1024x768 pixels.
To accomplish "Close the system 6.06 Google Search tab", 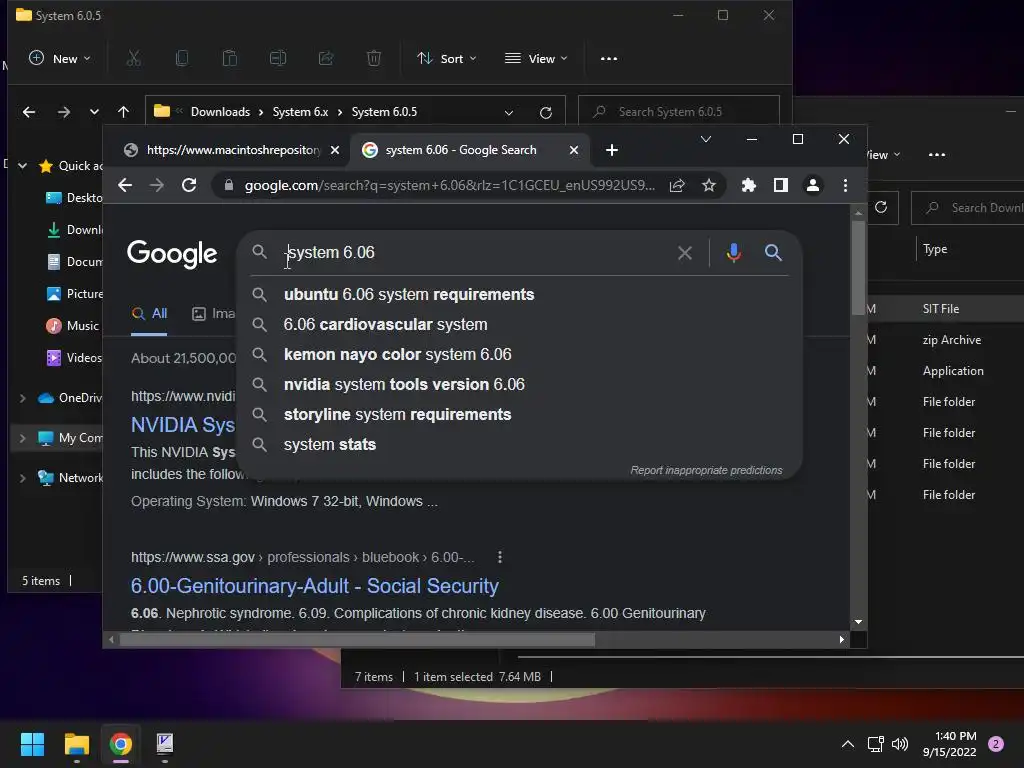I will 573,150.
